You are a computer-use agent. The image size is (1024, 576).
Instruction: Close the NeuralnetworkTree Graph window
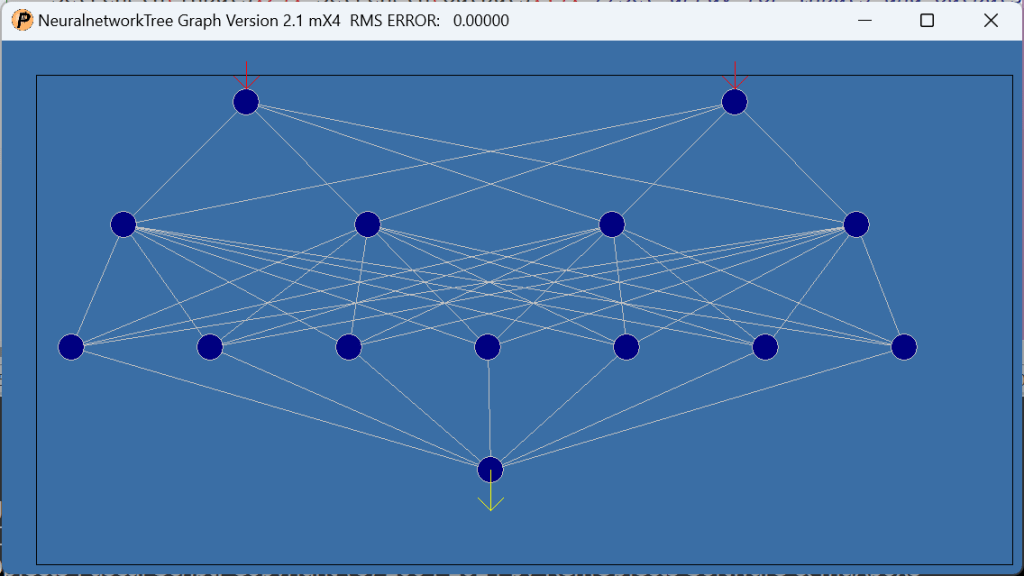991,20
